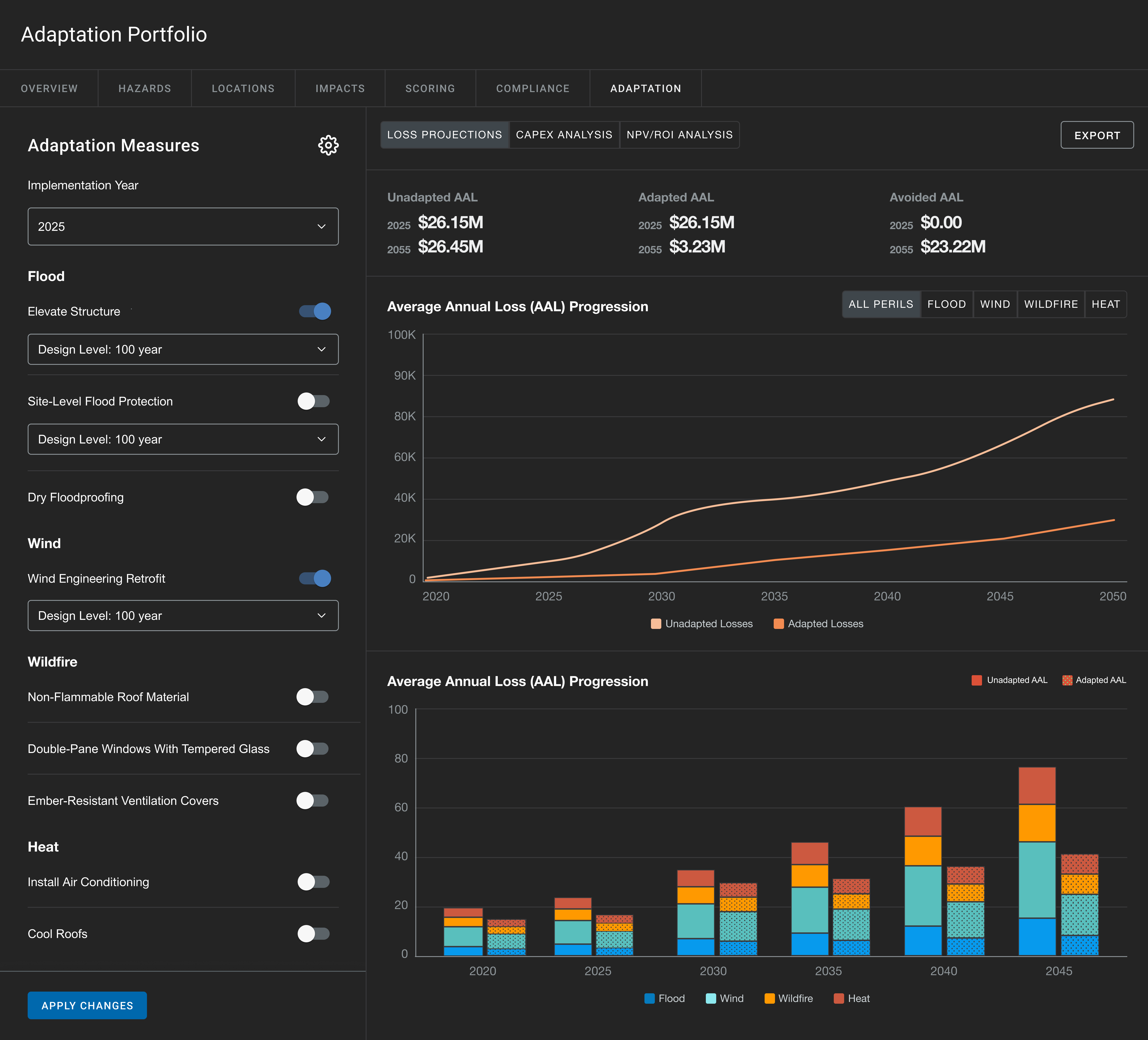The height and width of the screenshot is (1040, 1148).
Task: Filter chart by Wildfire peril
Action: [x=1051, y=304]
